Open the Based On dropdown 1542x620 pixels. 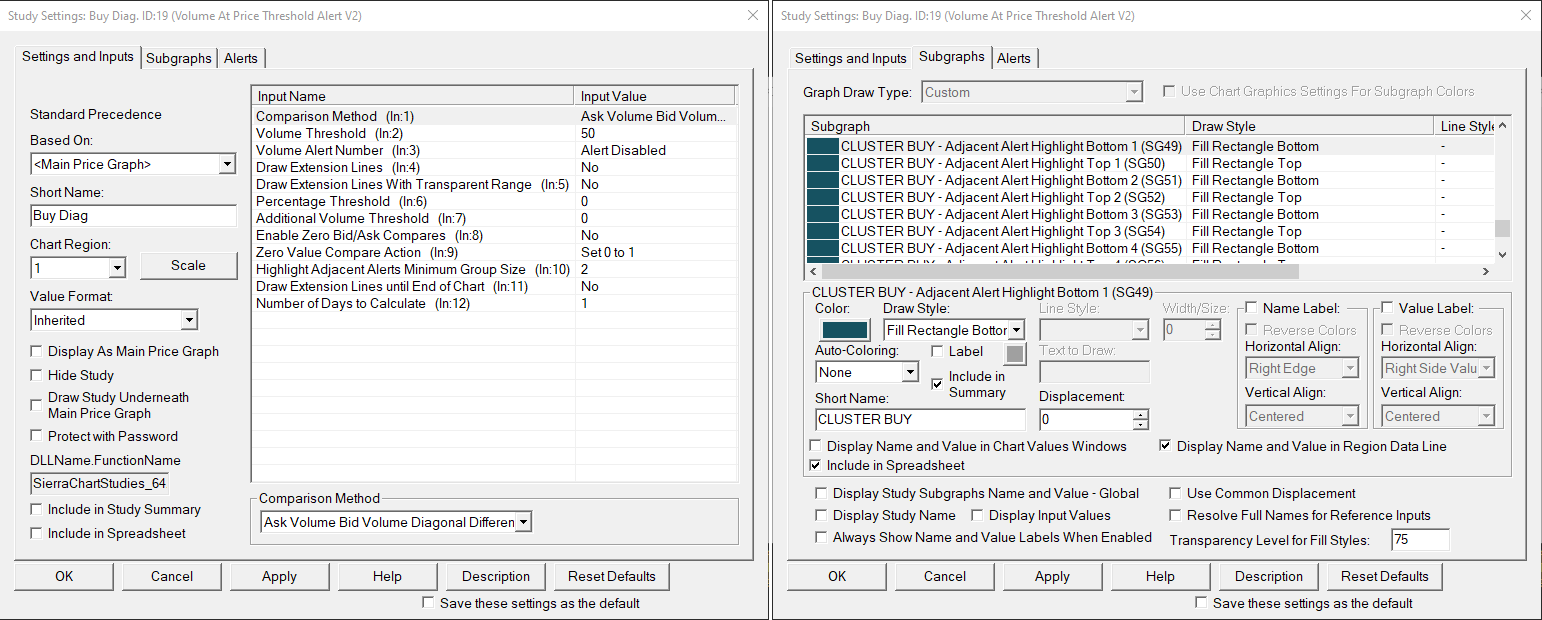tap(227, 164)
